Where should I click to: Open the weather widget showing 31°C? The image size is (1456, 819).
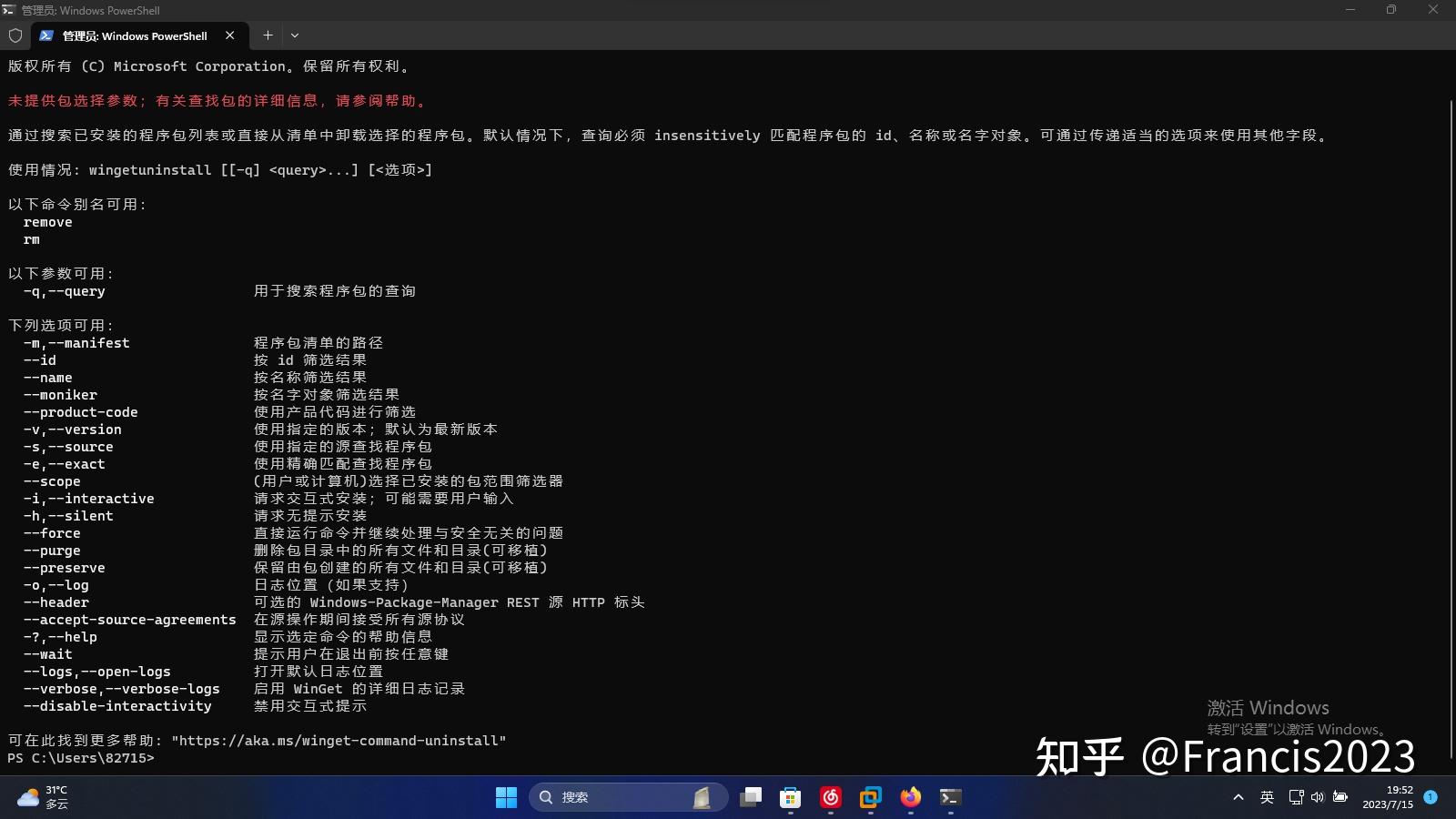coord(43,797)
